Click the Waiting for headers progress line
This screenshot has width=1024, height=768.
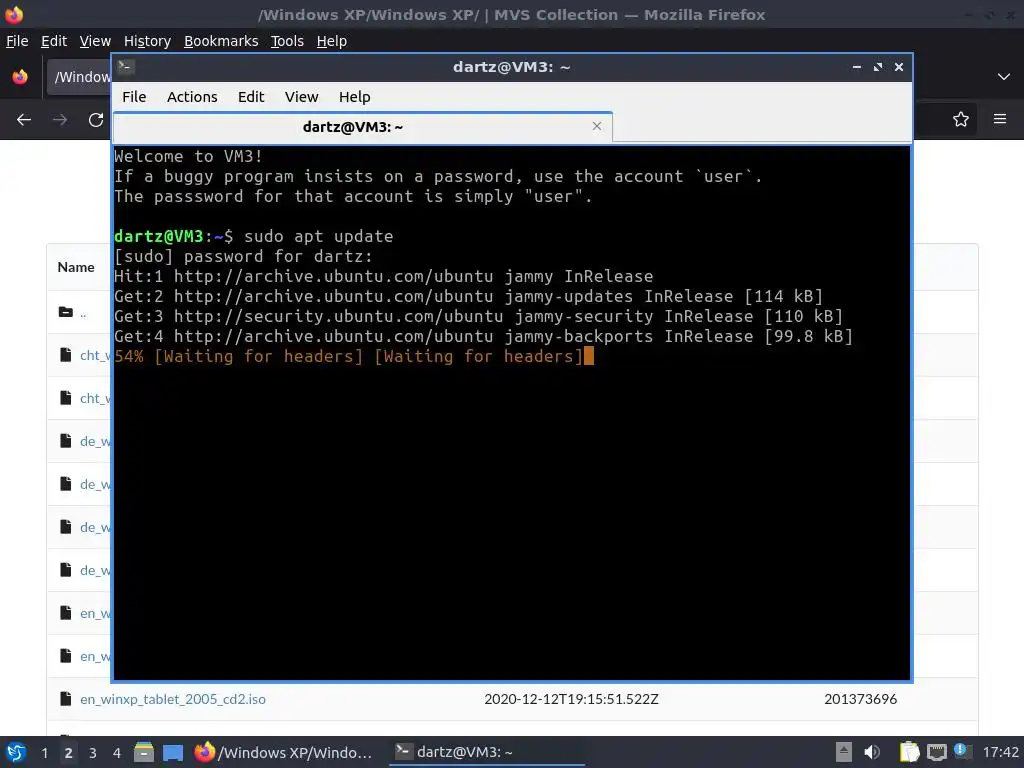click(x=353, y=357)
